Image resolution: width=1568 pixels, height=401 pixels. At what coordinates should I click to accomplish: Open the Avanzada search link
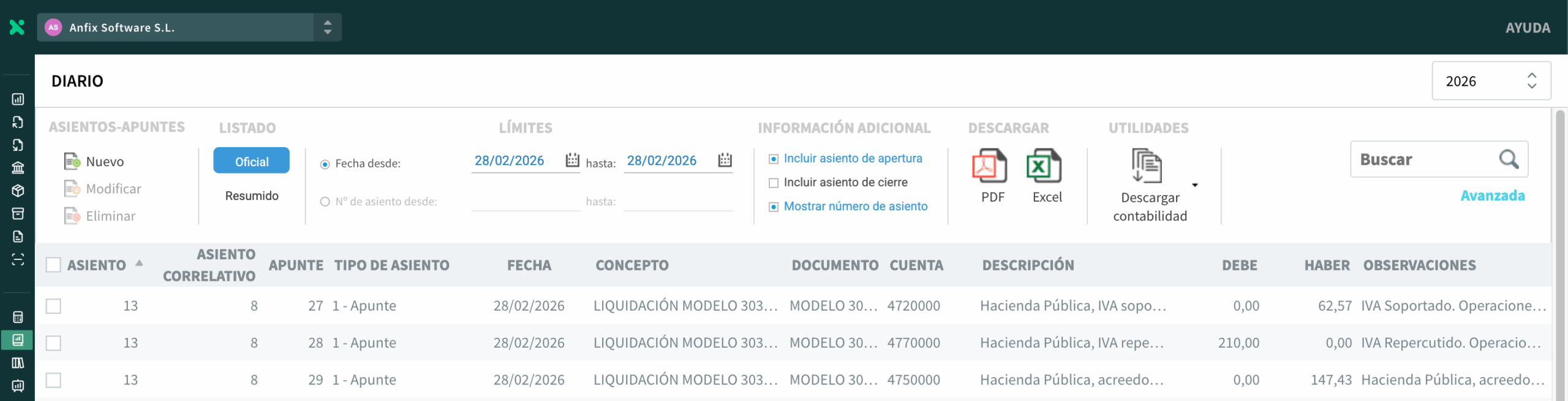1492,196
